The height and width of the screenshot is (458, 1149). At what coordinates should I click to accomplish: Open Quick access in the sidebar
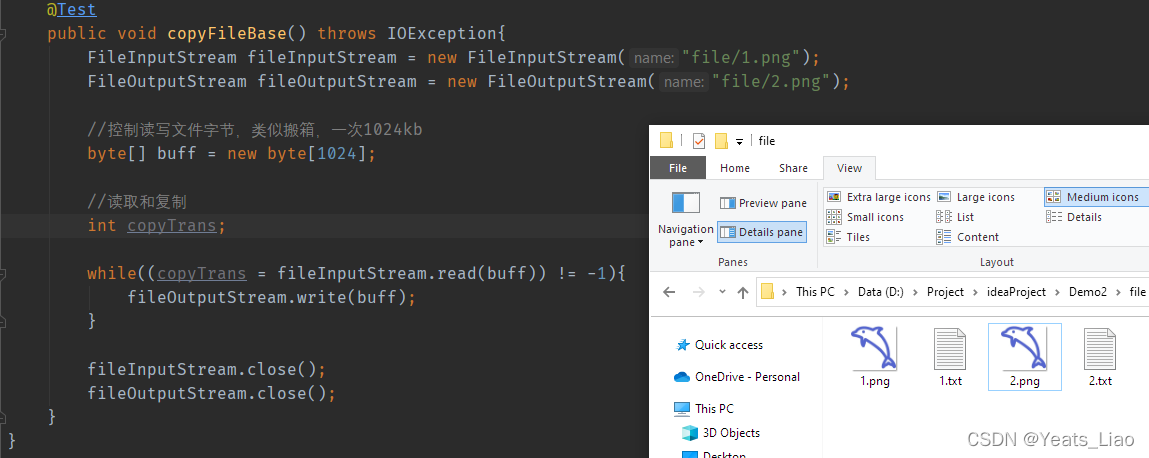(x=728, y=345)
